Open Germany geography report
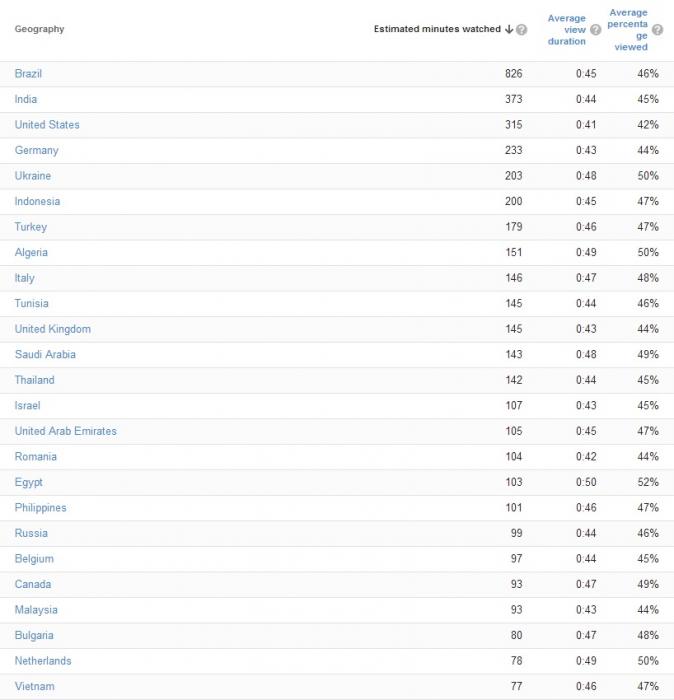This screenshot has width=674, height=700. tap(37, 150)
